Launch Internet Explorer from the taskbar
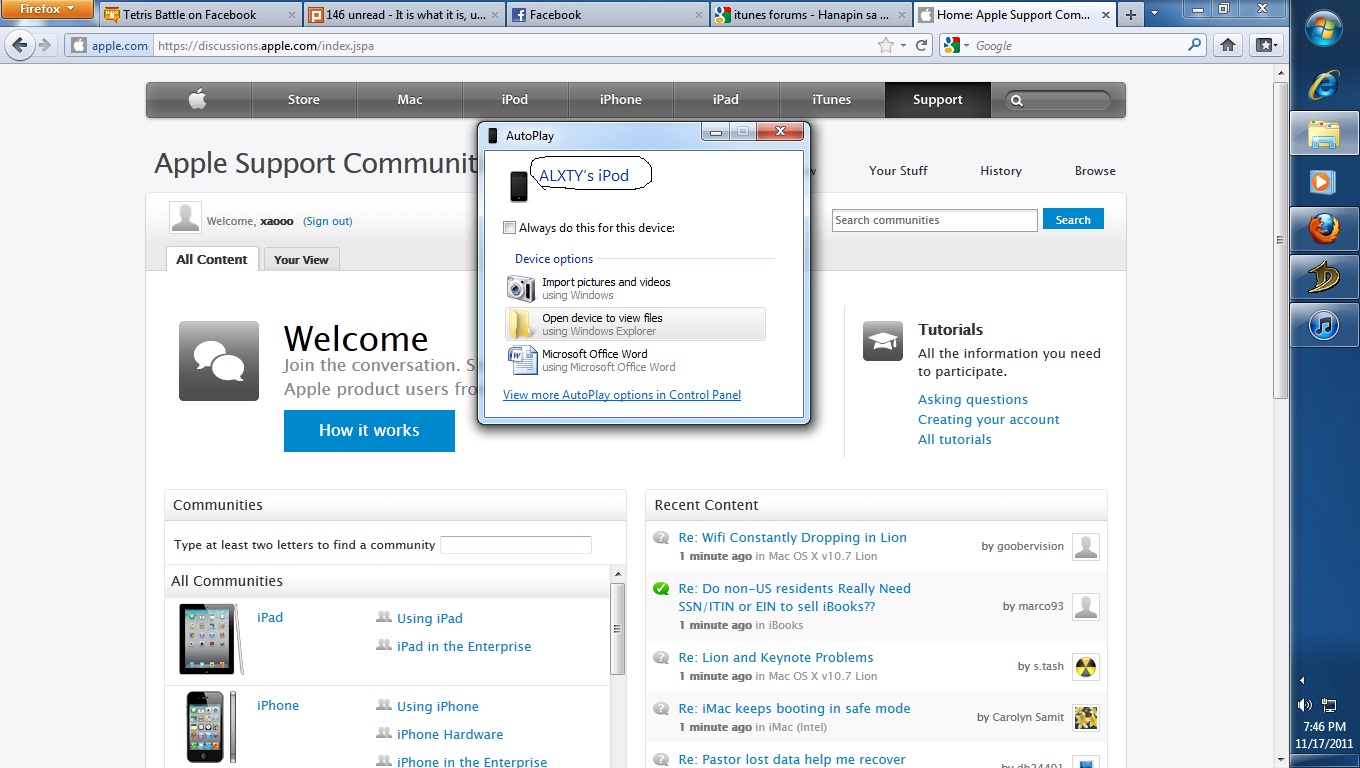The image size is (1360, 768). [x=1324, y=85]
